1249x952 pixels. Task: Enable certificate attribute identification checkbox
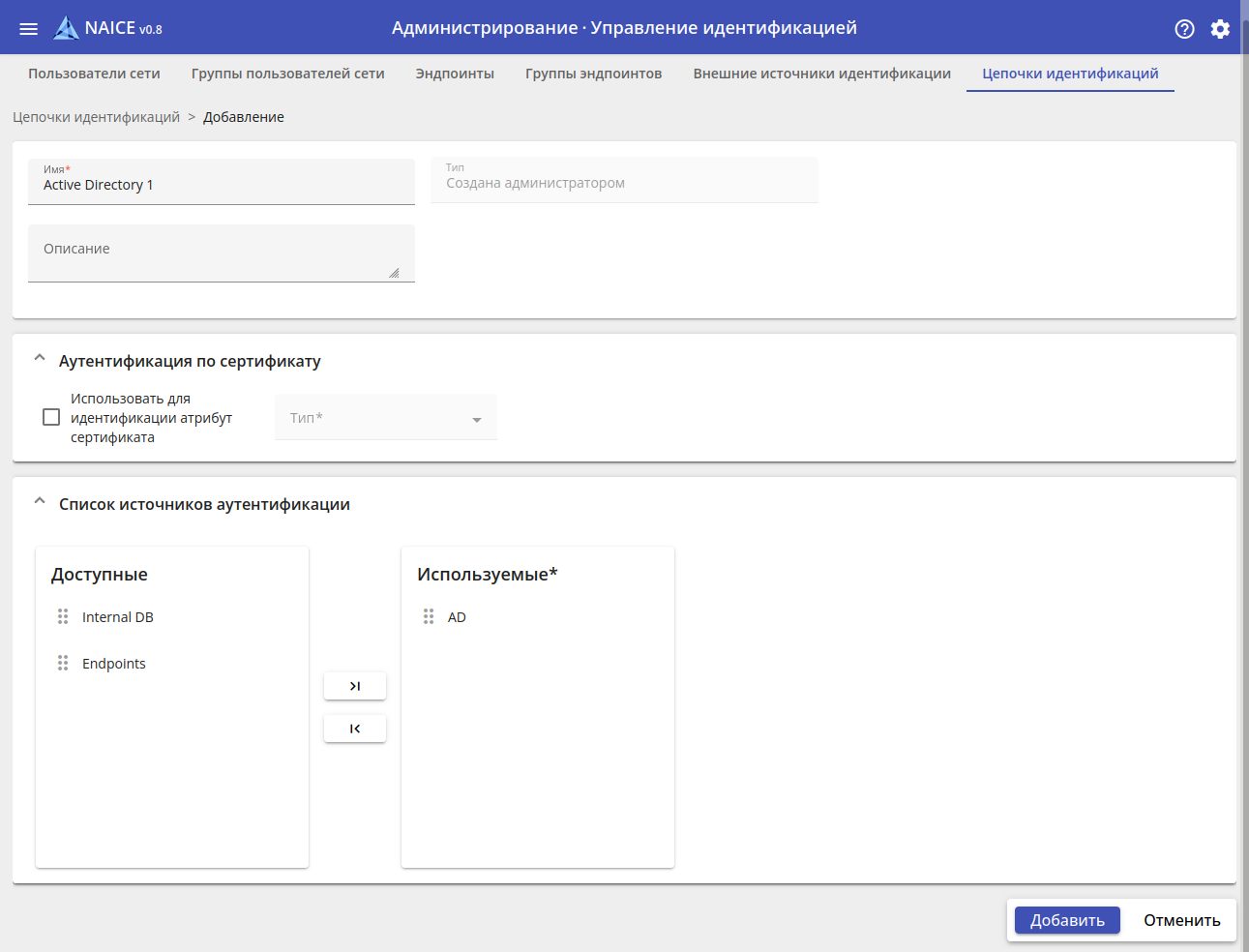tap(51, 417)
